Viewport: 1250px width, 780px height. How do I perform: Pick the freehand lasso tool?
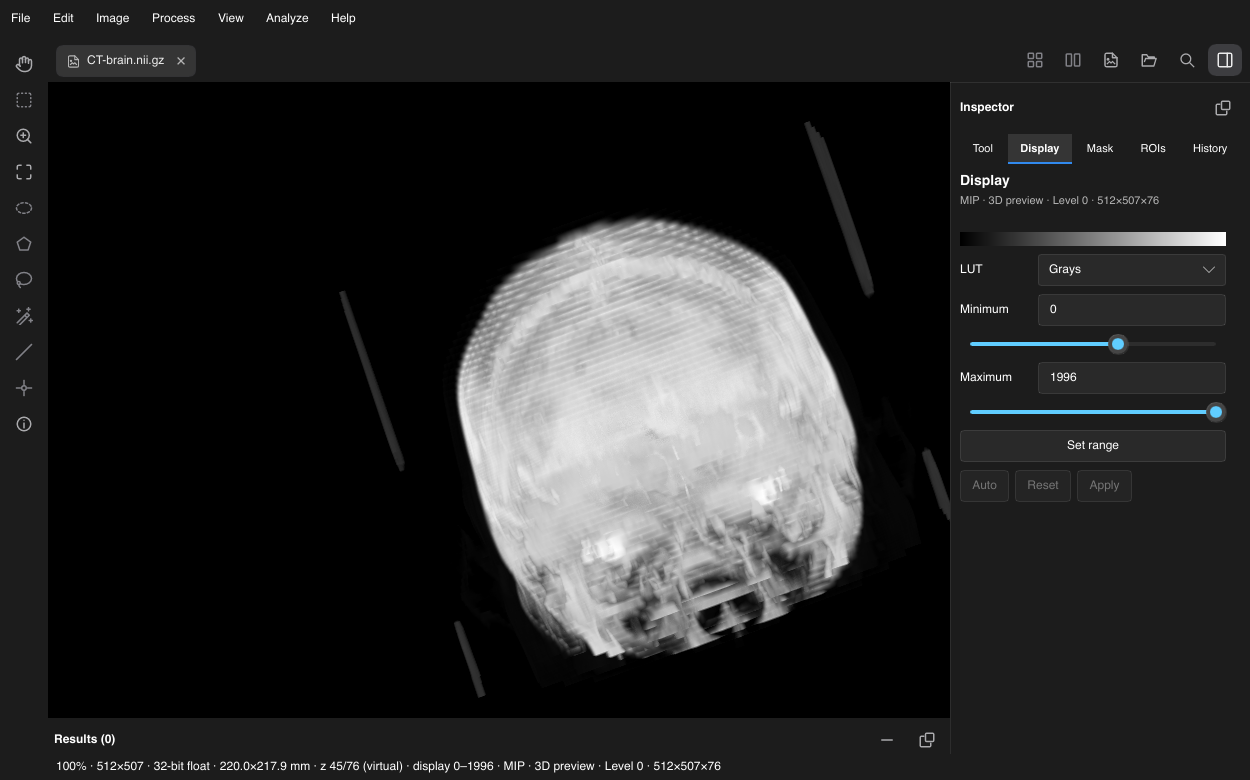point(24,280)
